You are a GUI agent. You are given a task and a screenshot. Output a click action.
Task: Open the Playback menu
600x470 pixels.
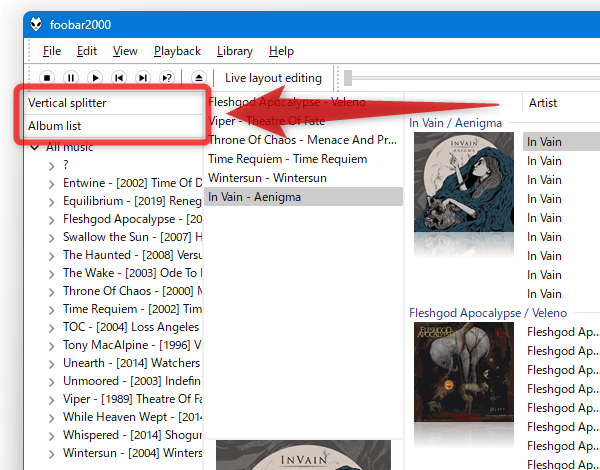pos(177,51)
